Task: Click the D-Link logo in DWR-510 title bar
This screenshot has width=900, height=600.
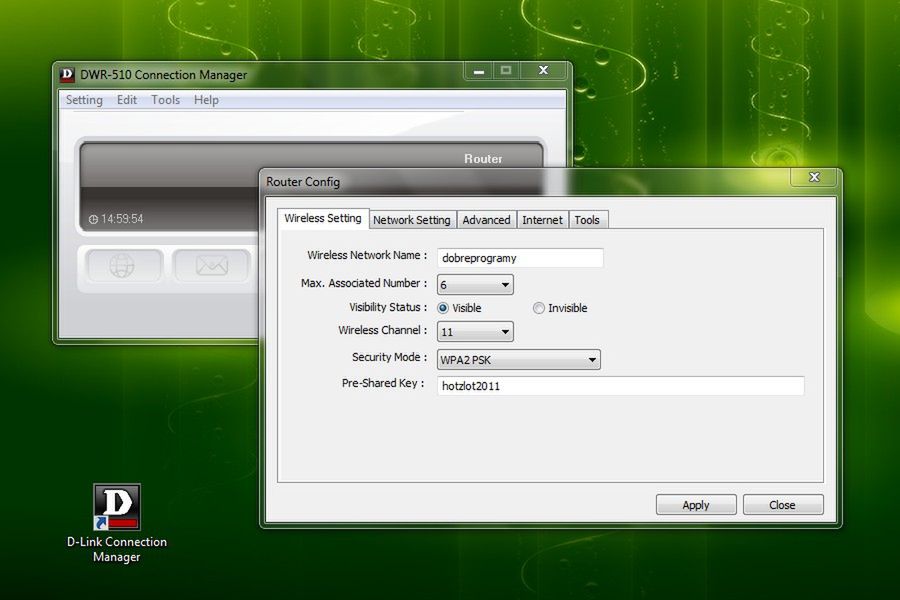Action: [x=67, y=75]
